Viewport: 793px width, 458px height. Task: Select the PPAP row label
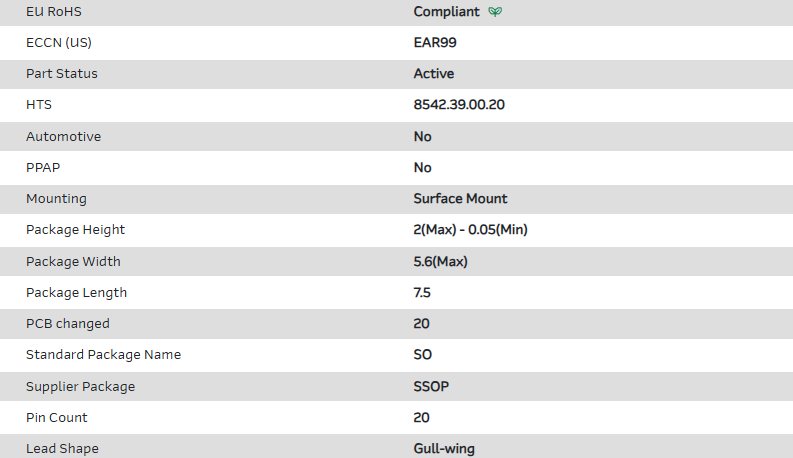coord(43,167)
